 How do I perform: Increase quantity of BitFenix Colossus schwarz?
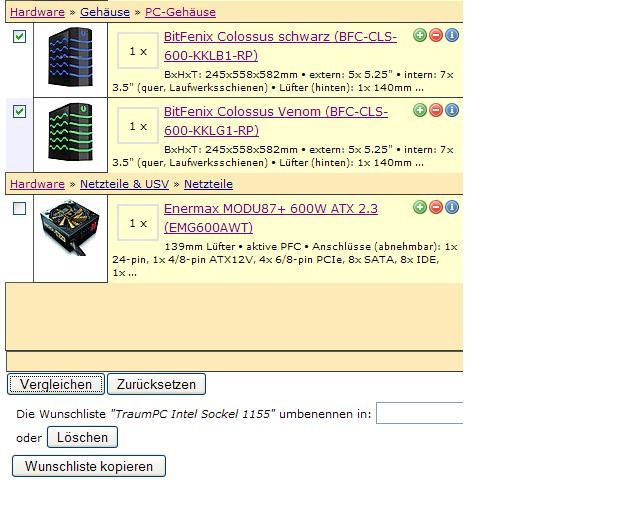coord(420,36)
